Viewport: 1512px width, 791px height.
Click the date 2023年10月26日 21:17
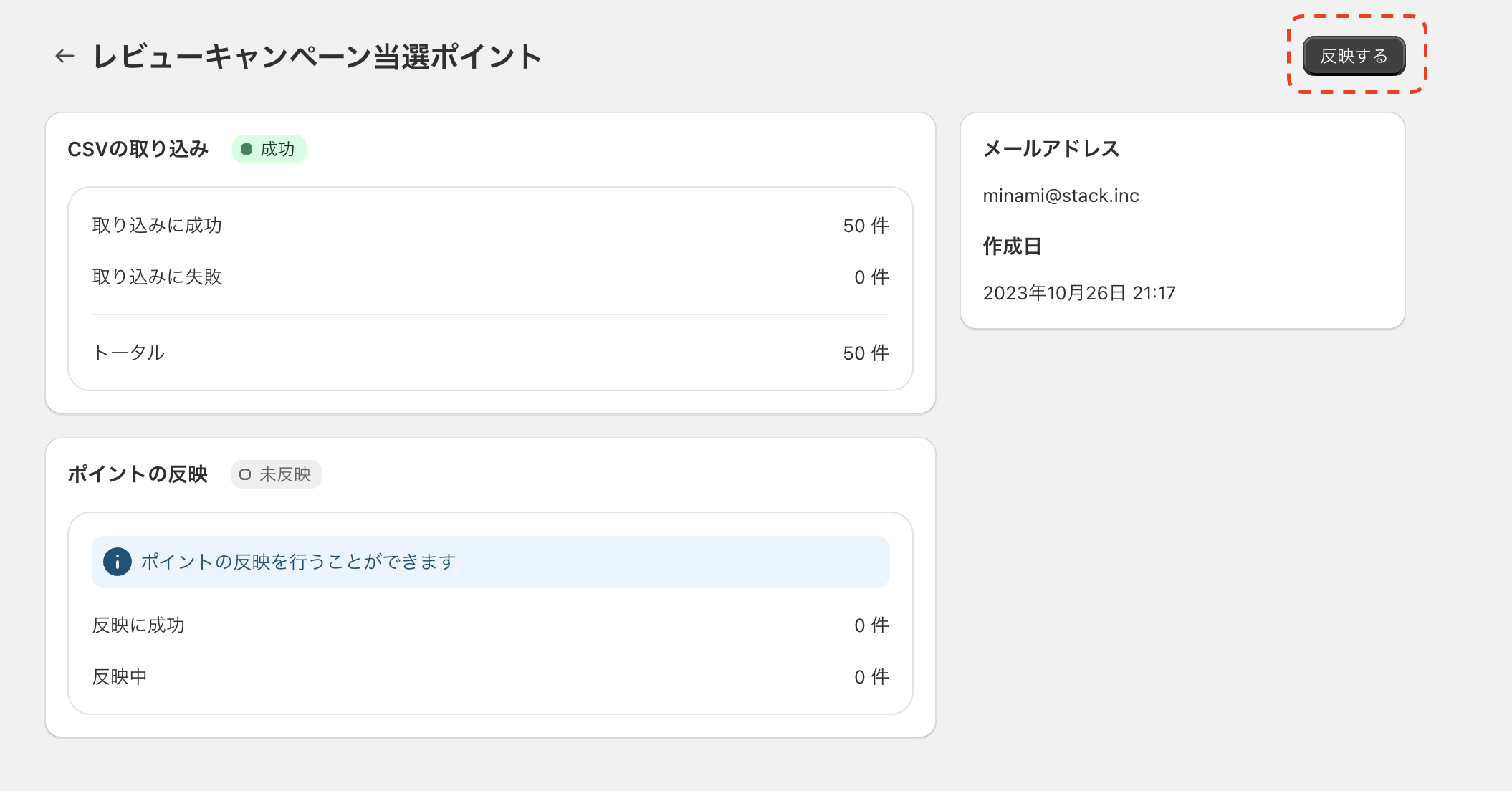tap(1079, 293)
